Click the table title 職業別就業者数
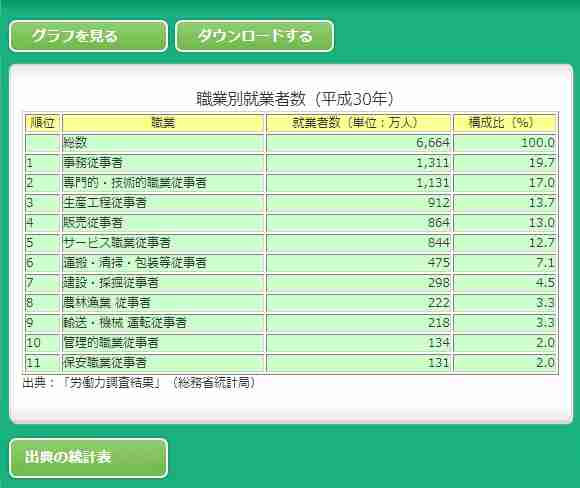 pos(251,99)
